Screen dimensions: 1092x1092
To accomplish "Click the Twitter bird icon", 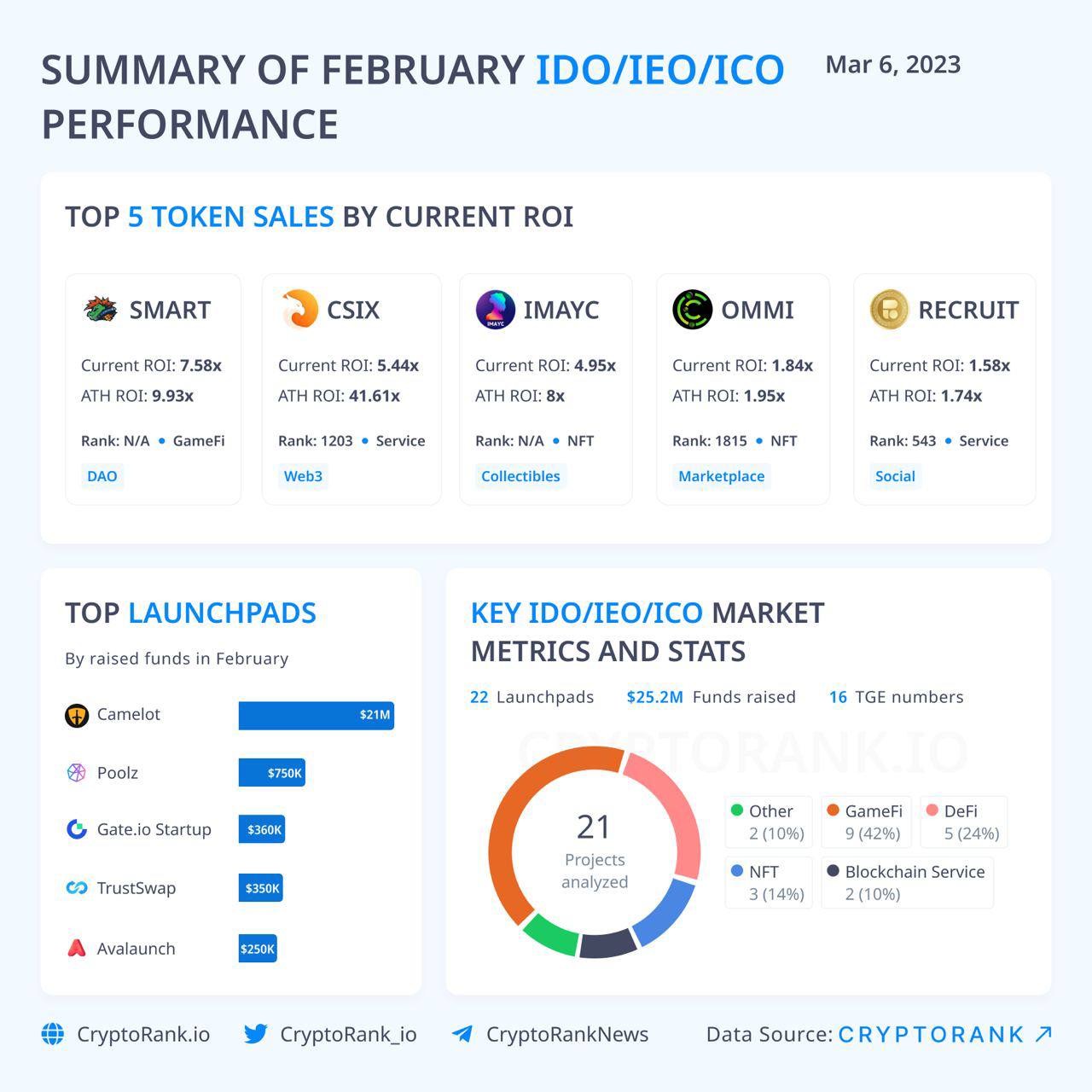I will click(x=255, y=1034).
